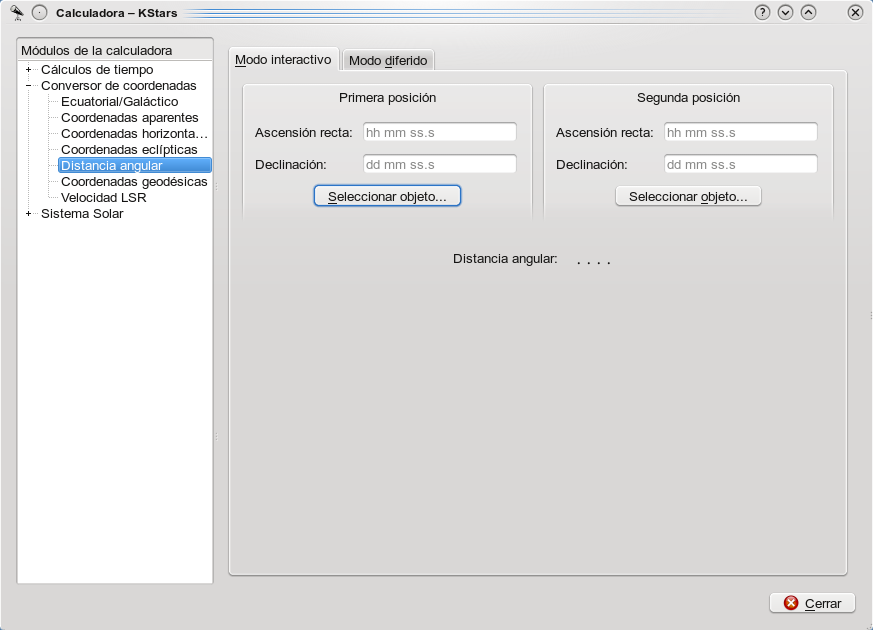This screenshot has height=630, width=873.
Task: Click the KStars telescope icon in title bar
Action: tap(17, 12)
